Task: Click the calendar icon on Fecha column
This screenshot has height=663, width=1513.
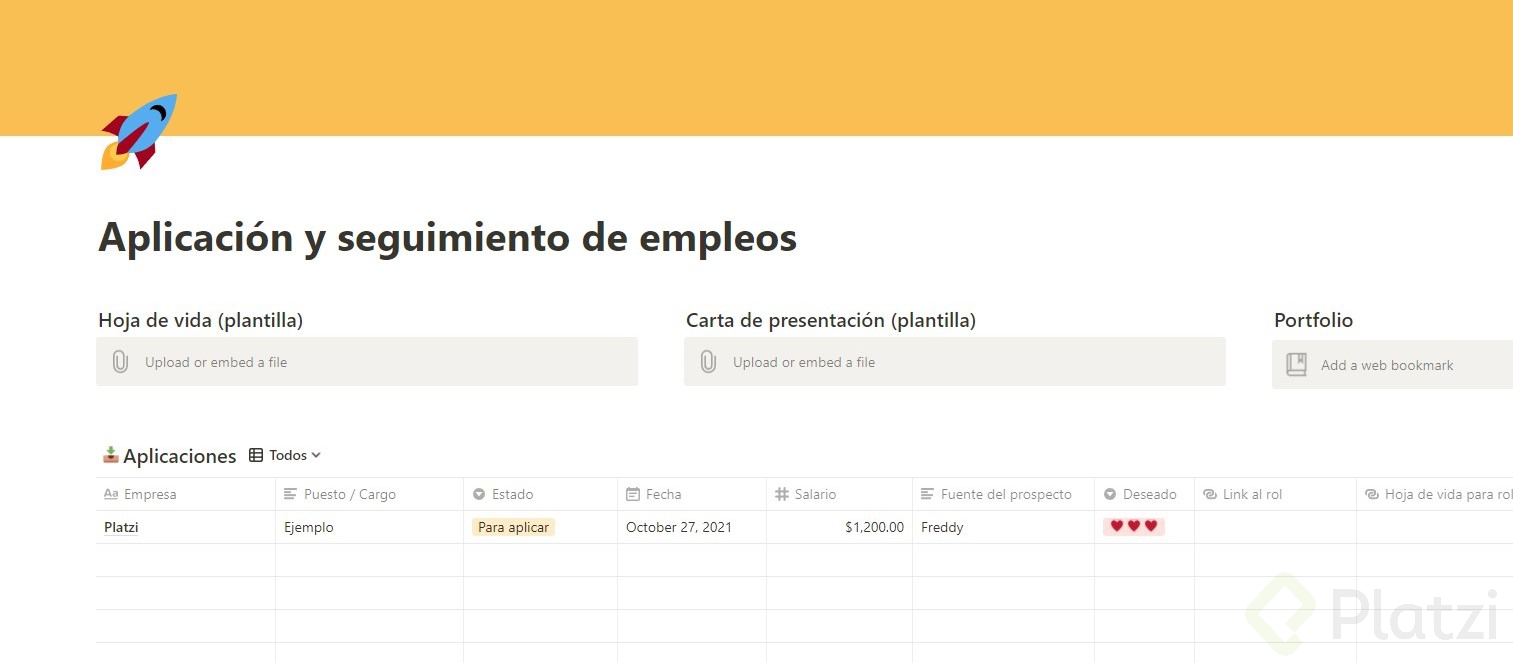Action: (x=632, y=494)
